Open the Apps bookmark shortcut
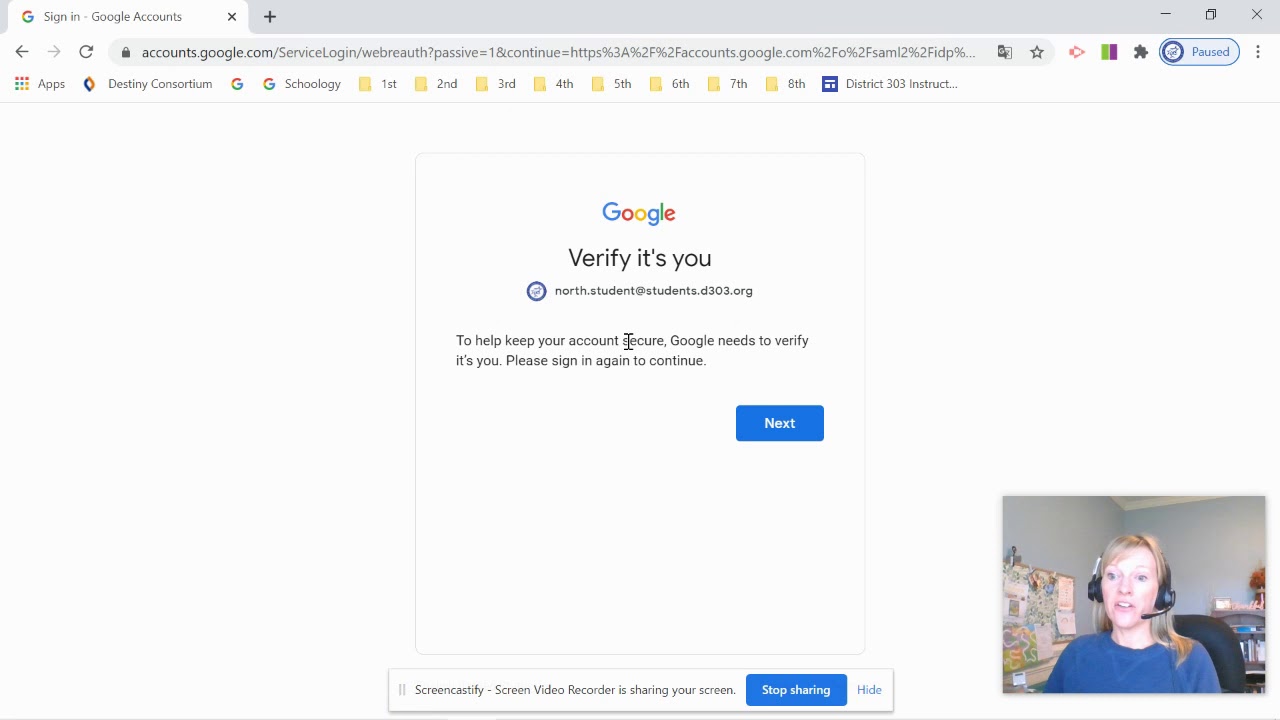The height and width of the screenshot is (720, 1280). [40, 84]
